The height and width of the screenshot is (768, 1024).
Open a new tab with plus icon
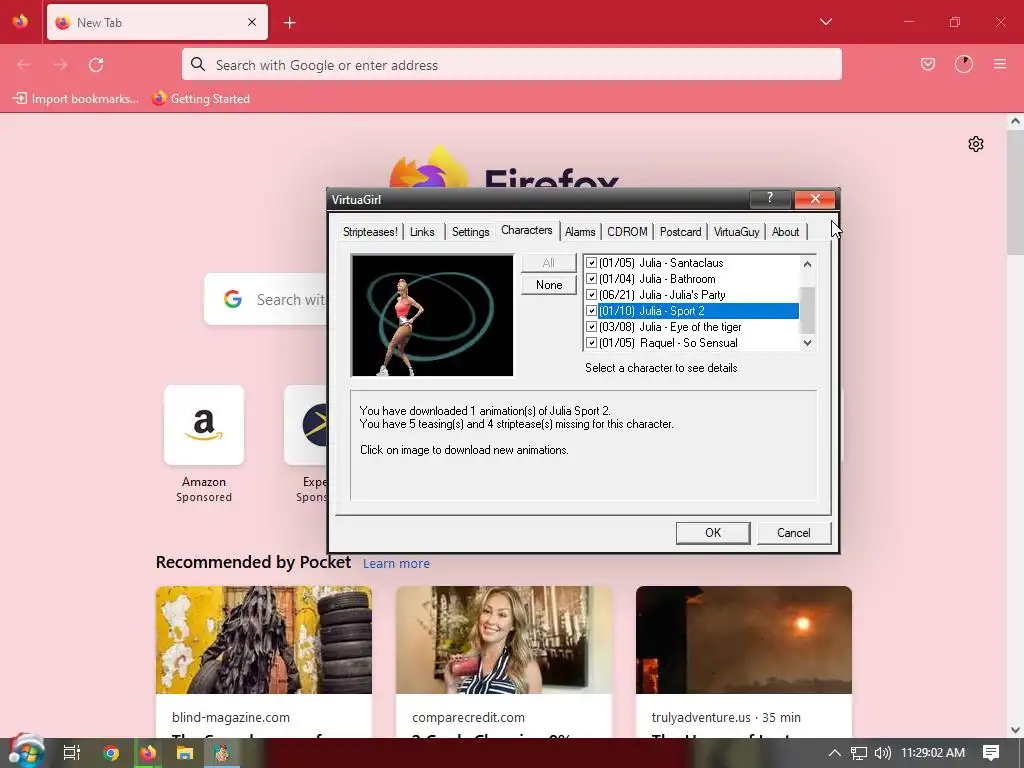click(x=289, y=23)
